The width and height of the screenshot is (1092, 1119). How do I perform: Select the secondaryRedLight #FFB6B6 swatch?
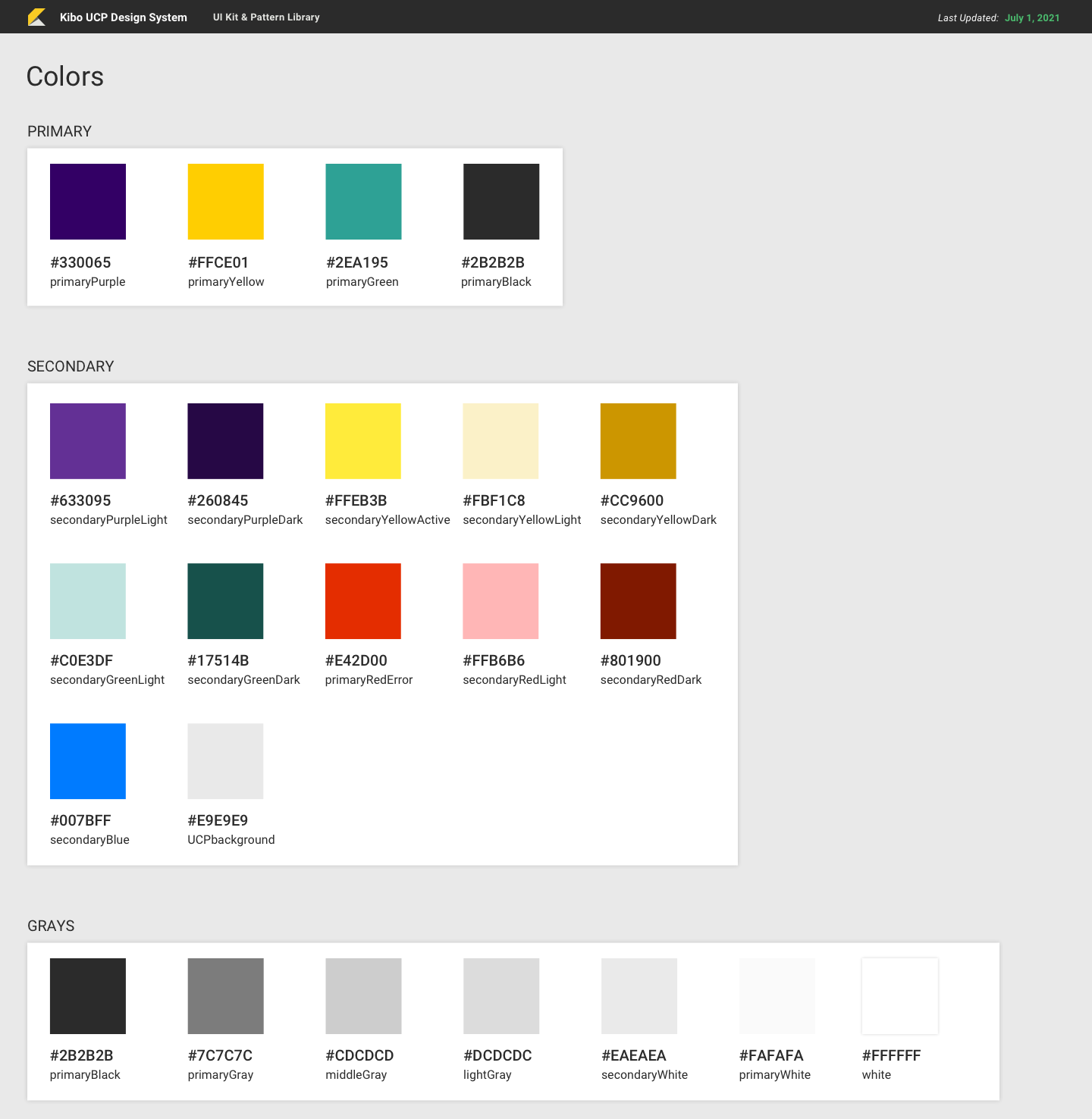[x=500, y=601]
